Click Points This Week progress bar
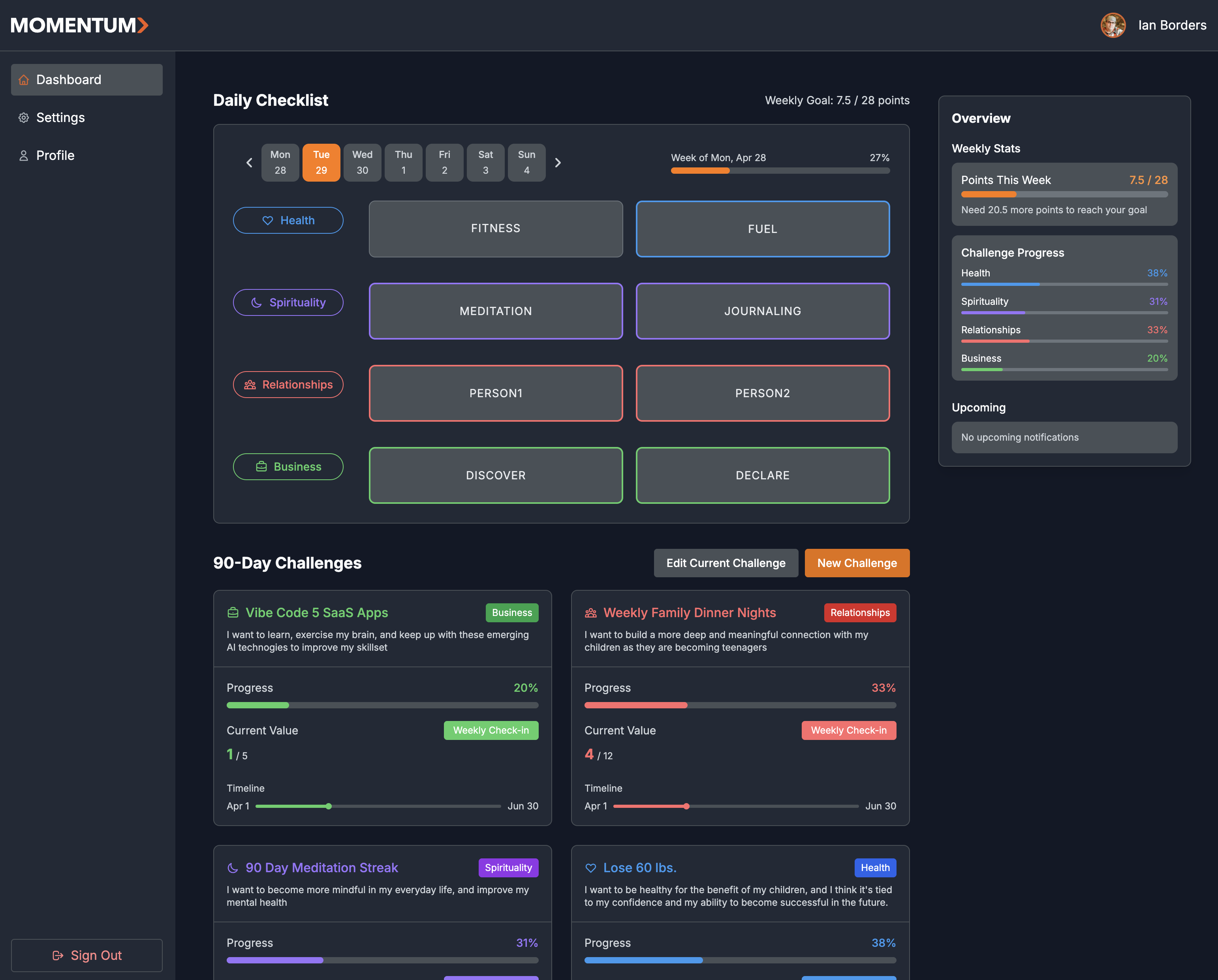Viewport: 1218px width, 980px height. point(1064,194)
